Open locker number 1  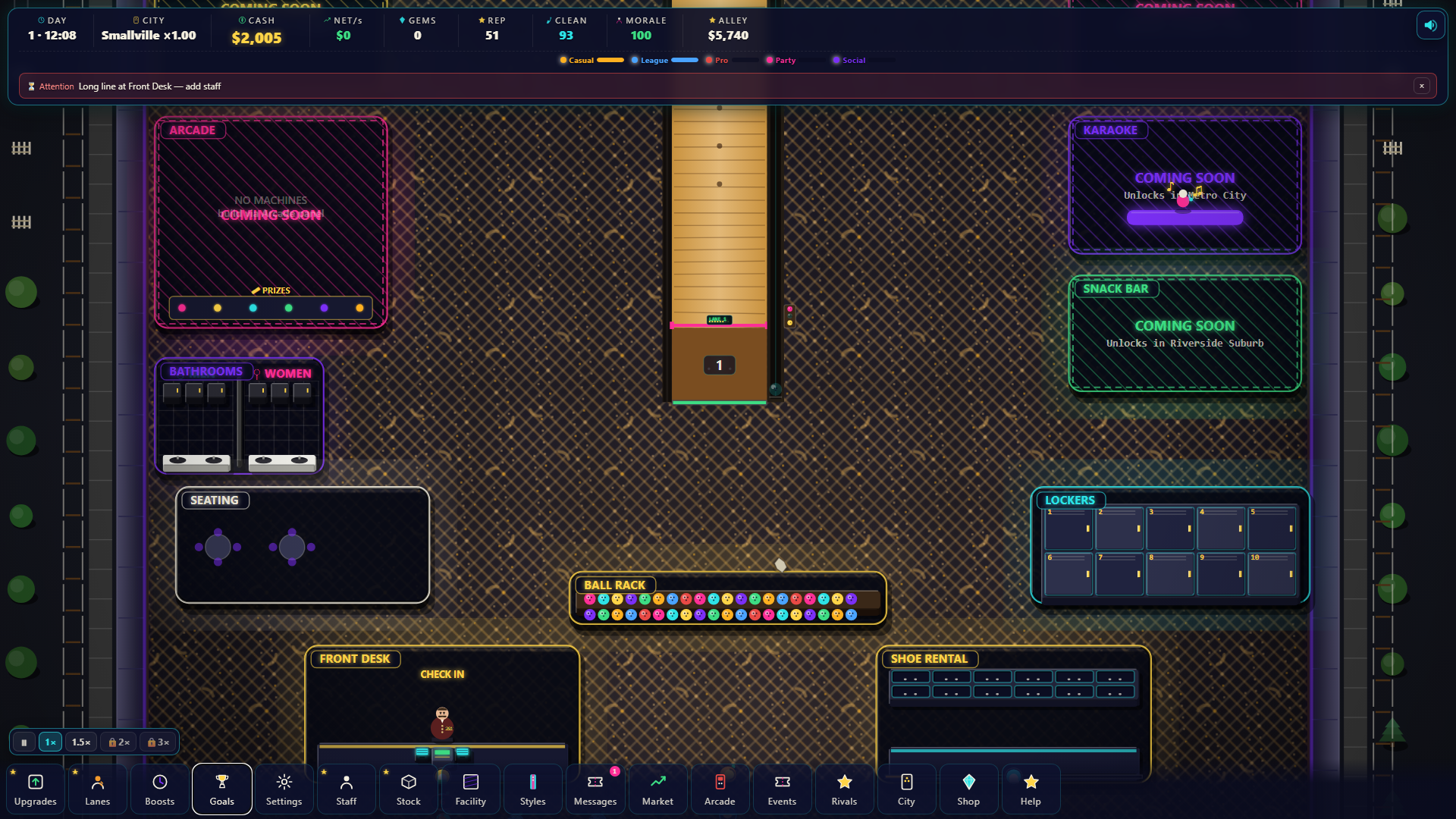(1068, 529)
